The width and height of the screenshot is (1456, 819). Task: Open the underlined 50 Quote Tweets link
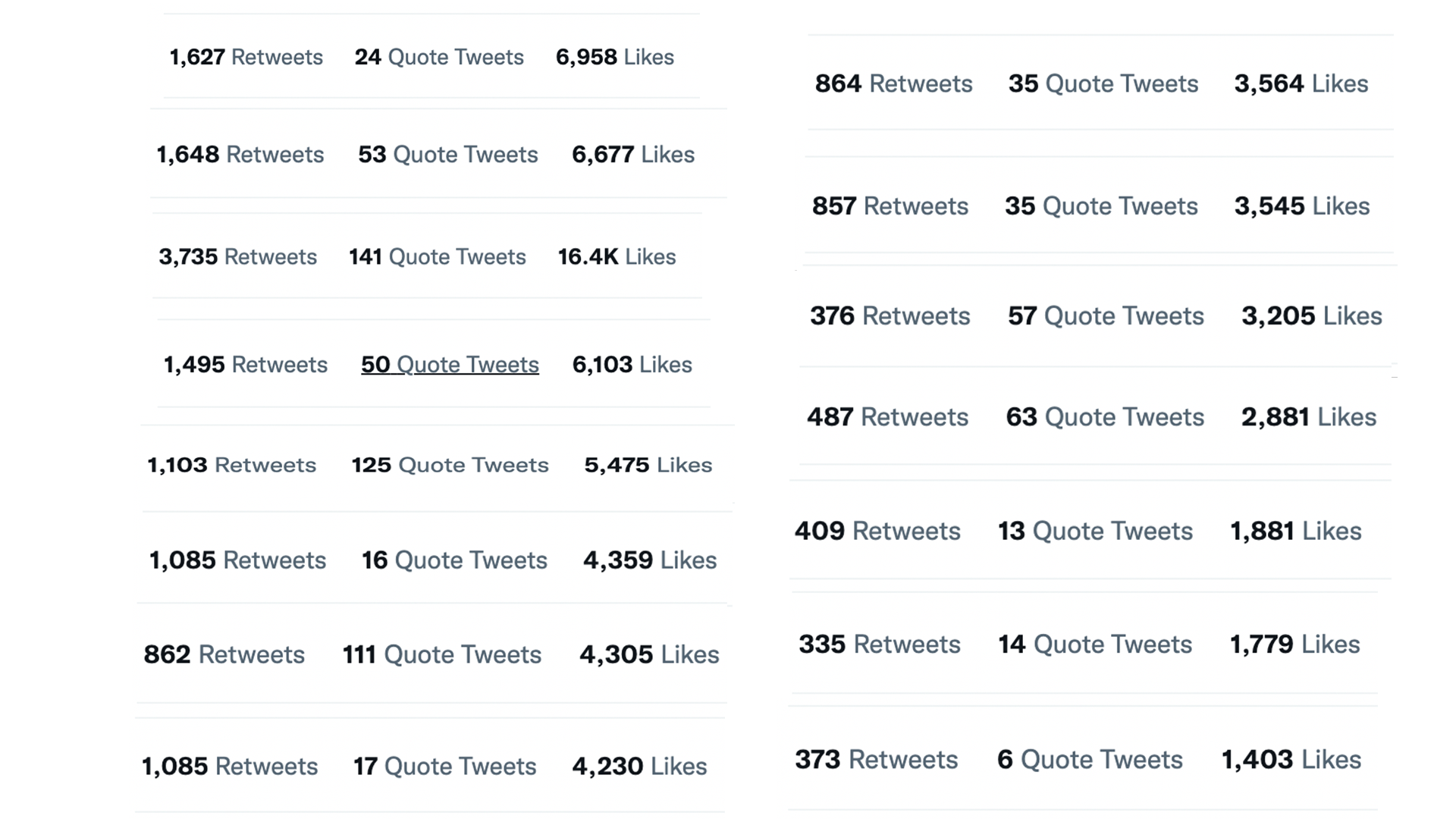coord(450,365)
